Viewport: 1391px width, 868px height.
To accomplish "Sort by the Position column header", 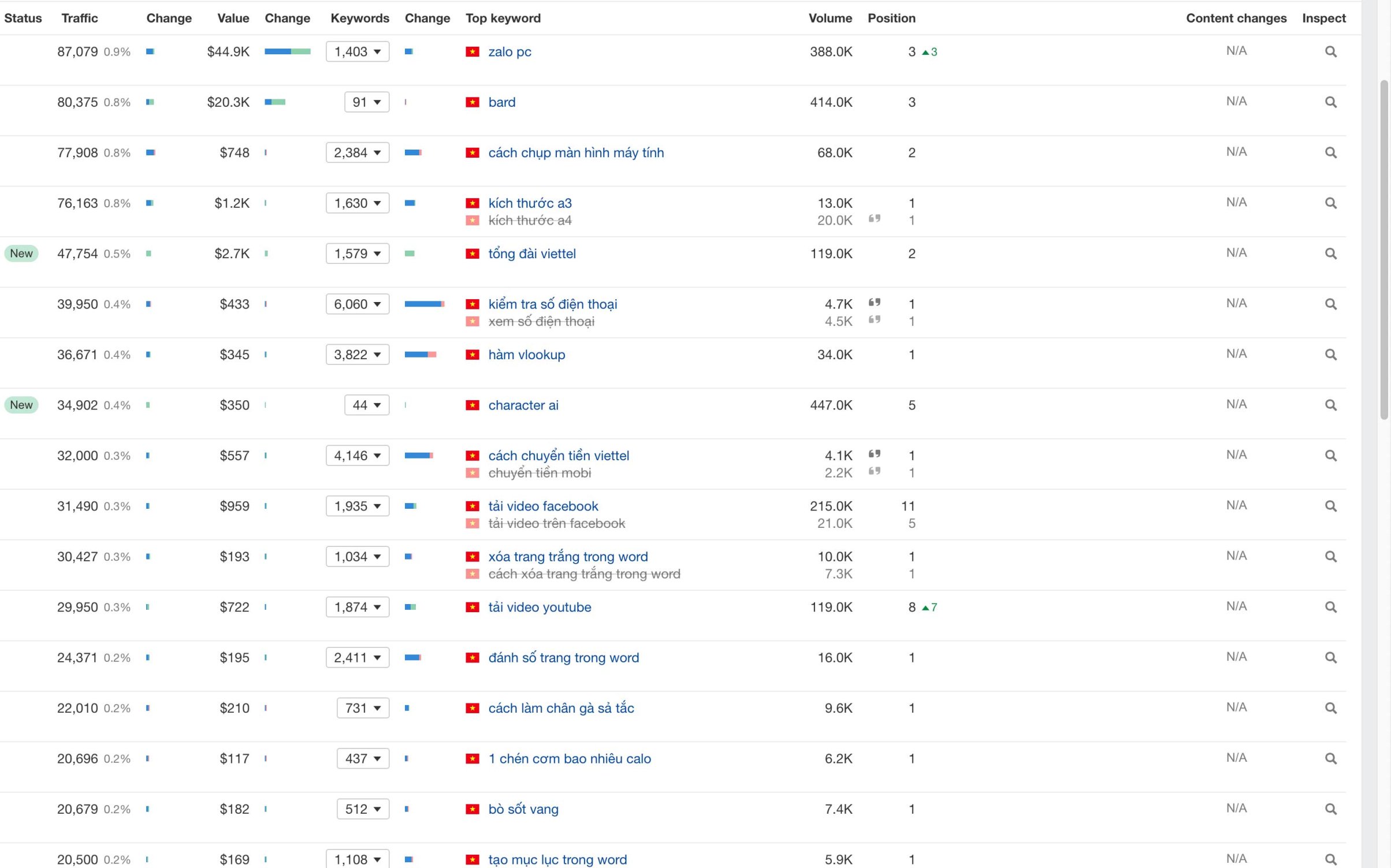I will (x=891, y=18).
